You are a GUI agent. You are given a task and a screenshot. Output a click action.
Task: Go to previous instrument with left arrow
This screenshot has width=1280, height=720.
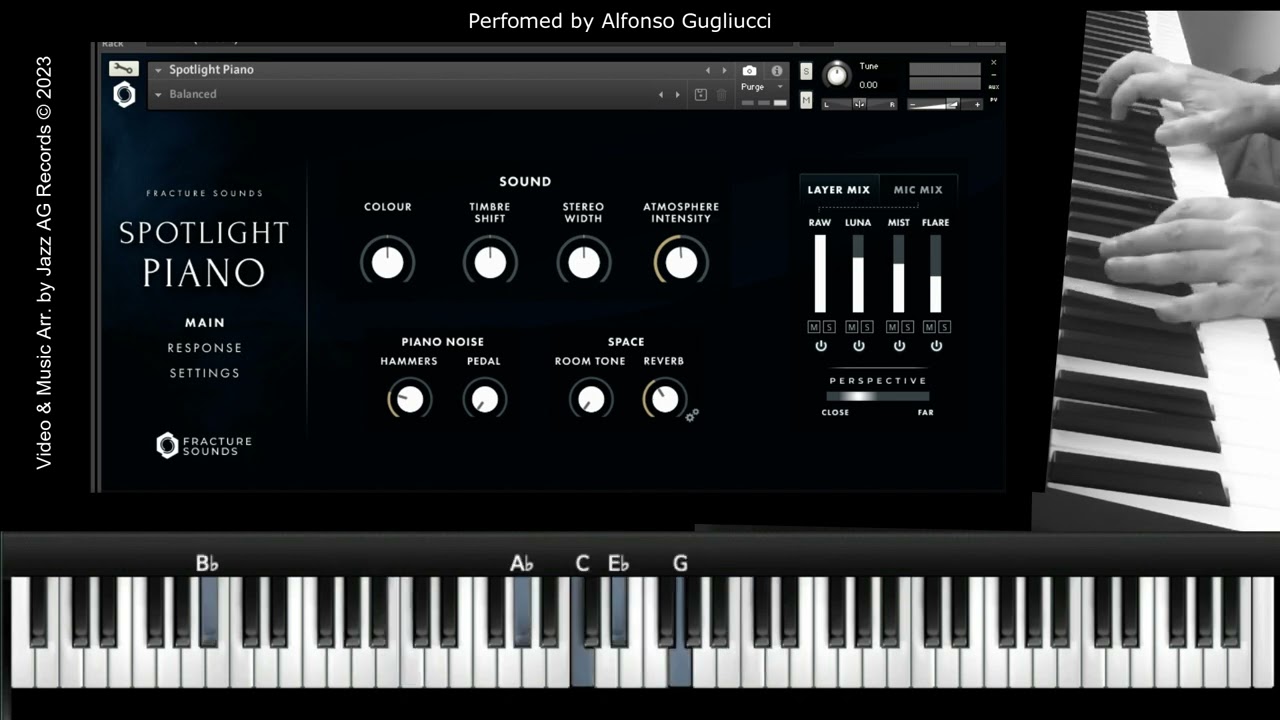point(708,71)
